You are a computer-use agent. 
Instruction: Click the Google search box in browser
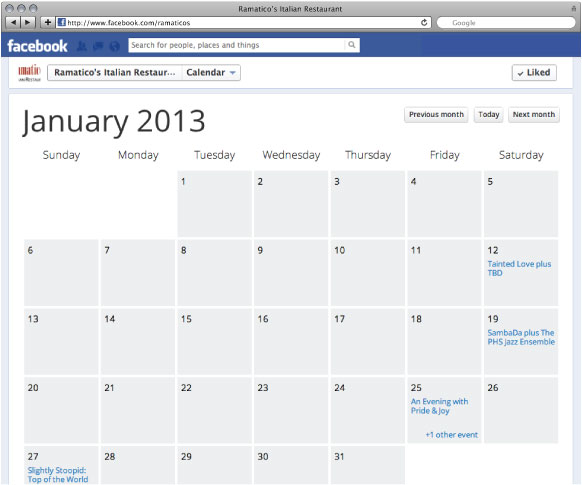(x=506, y=23)
